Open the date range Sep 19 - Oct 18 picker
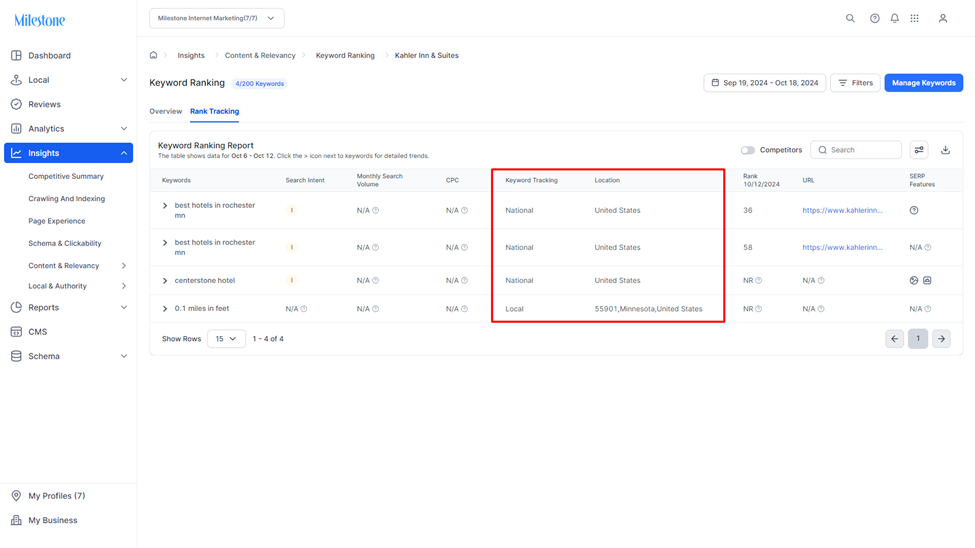975x548 pixels. click(x=764, y=83)
